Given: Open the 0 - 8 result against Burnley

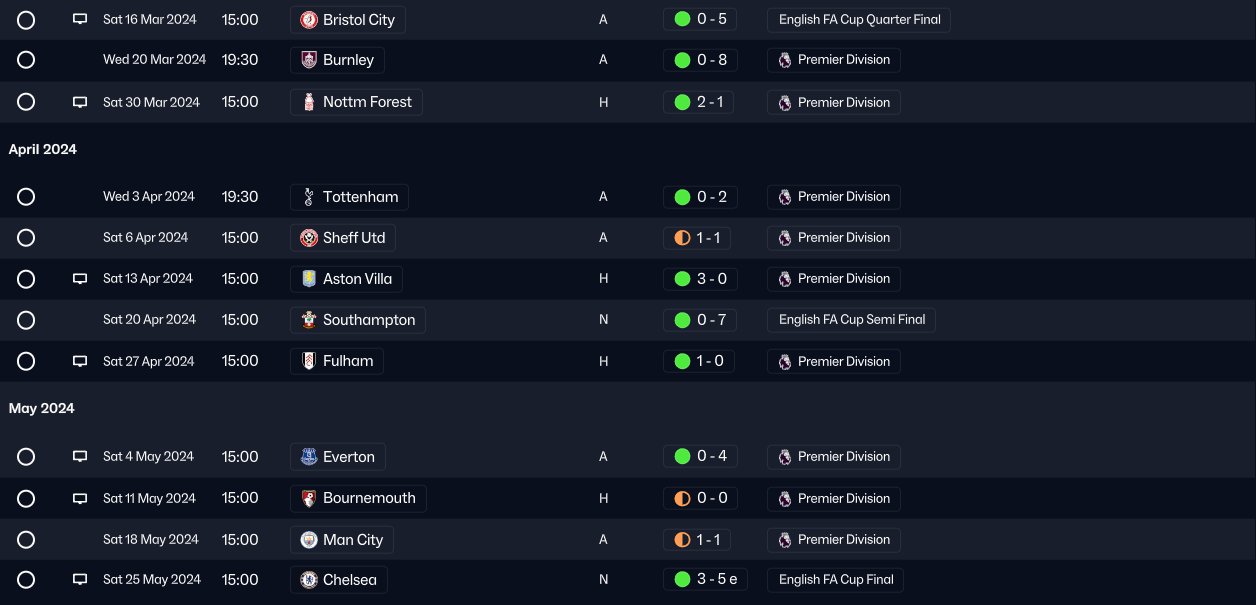Looking at the screenshot, I should pyautogui.click(x=700, y=60).
